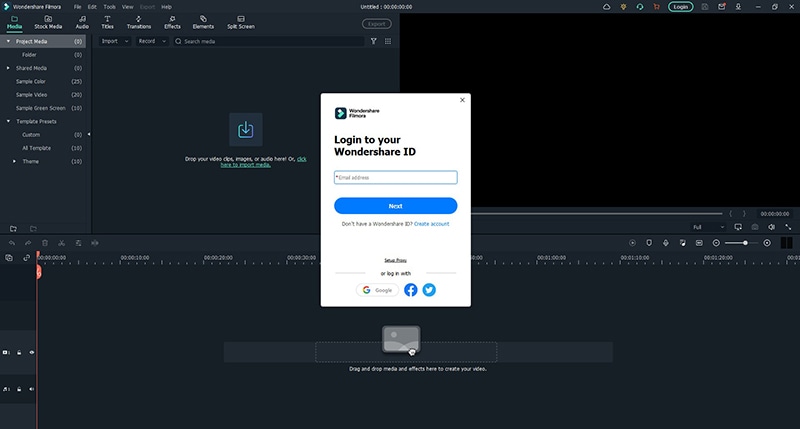Switch to the Stock Media tab

(48, 22)
